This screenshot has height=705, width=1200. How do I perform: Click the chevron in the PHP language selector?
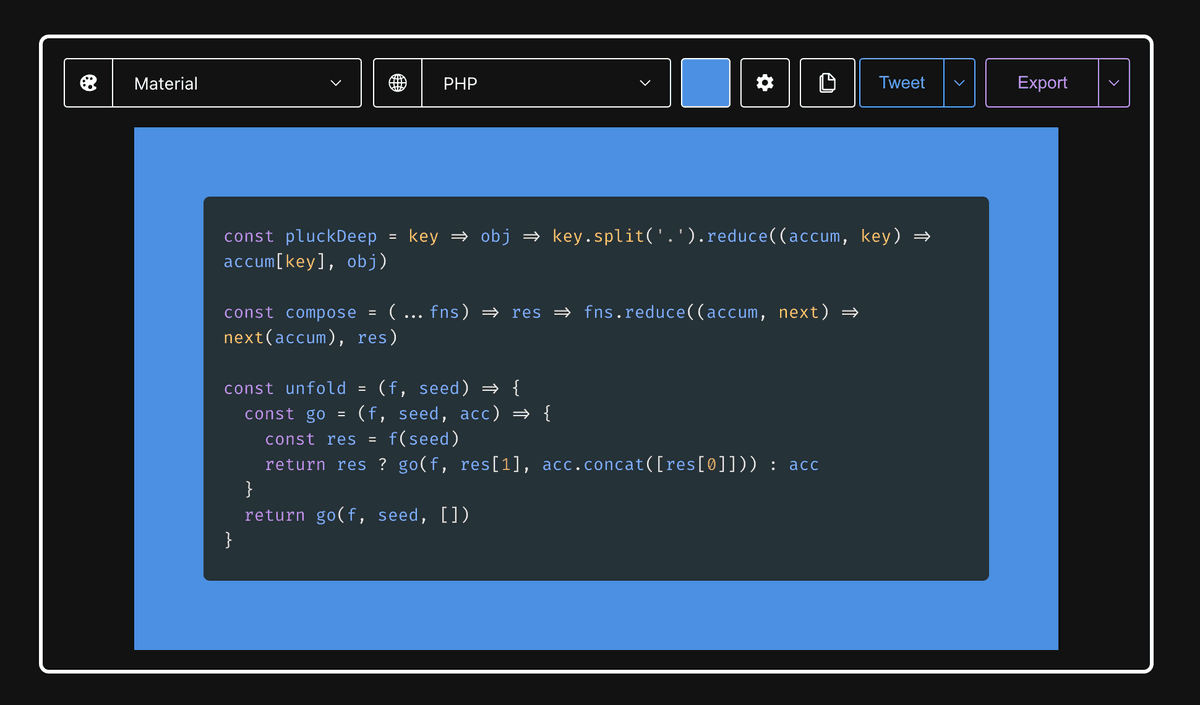pyautogui.click(x=645, y=83)
